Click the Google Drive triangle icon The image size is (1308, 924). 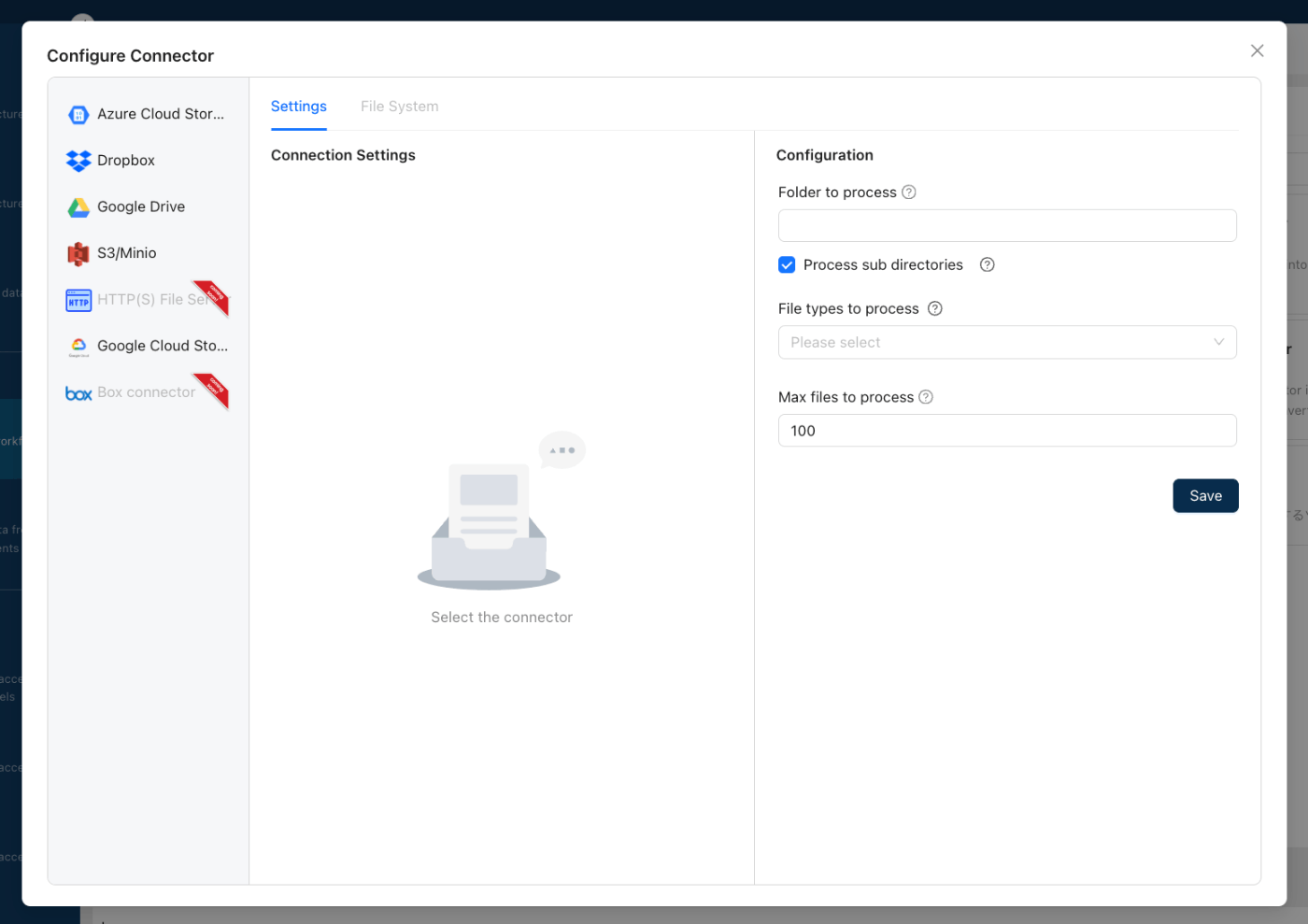[78, 207]
